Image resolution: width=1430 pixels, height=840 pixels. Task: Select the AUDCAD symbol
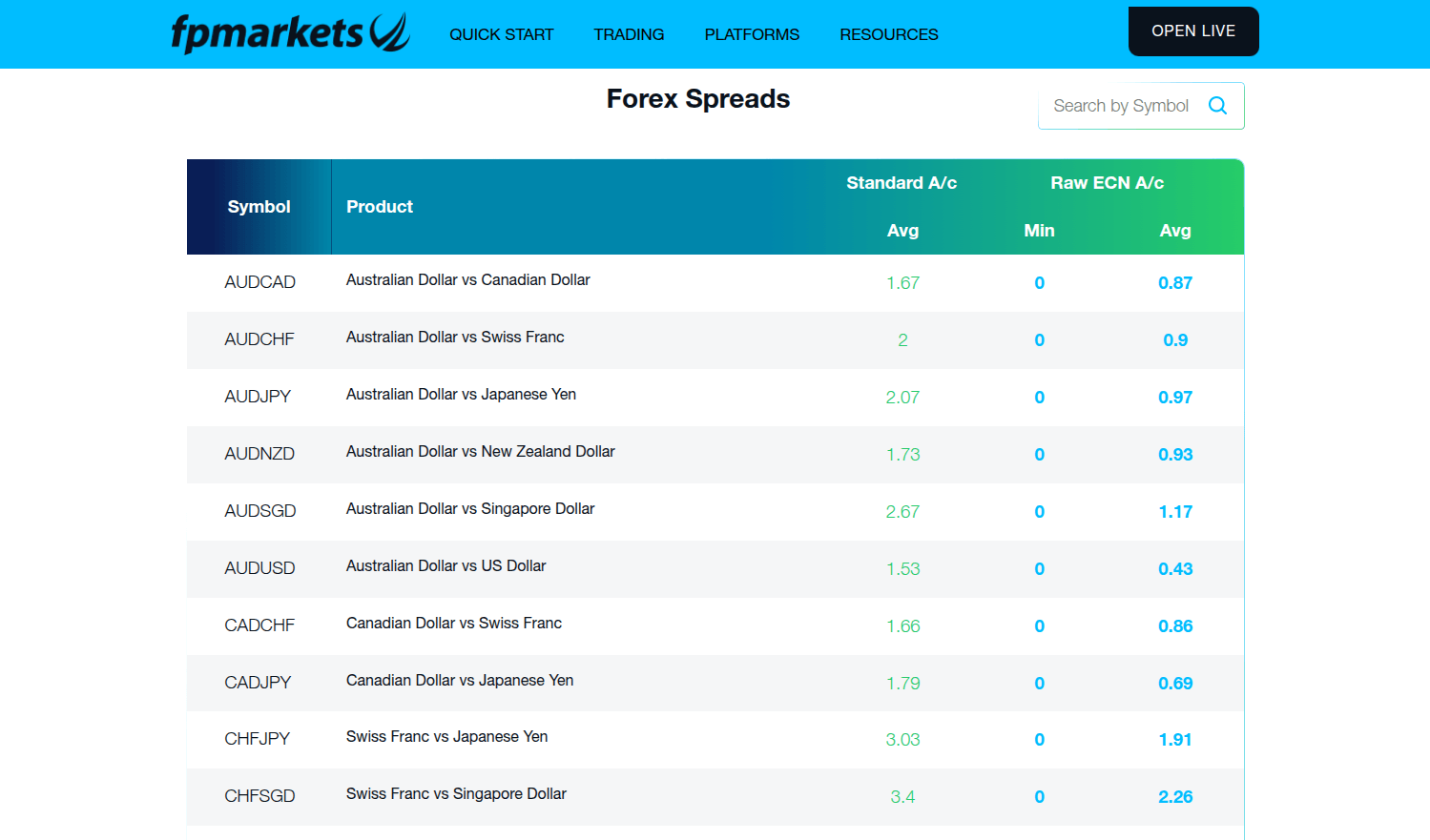pyautogui.click(x=259, y=282)
